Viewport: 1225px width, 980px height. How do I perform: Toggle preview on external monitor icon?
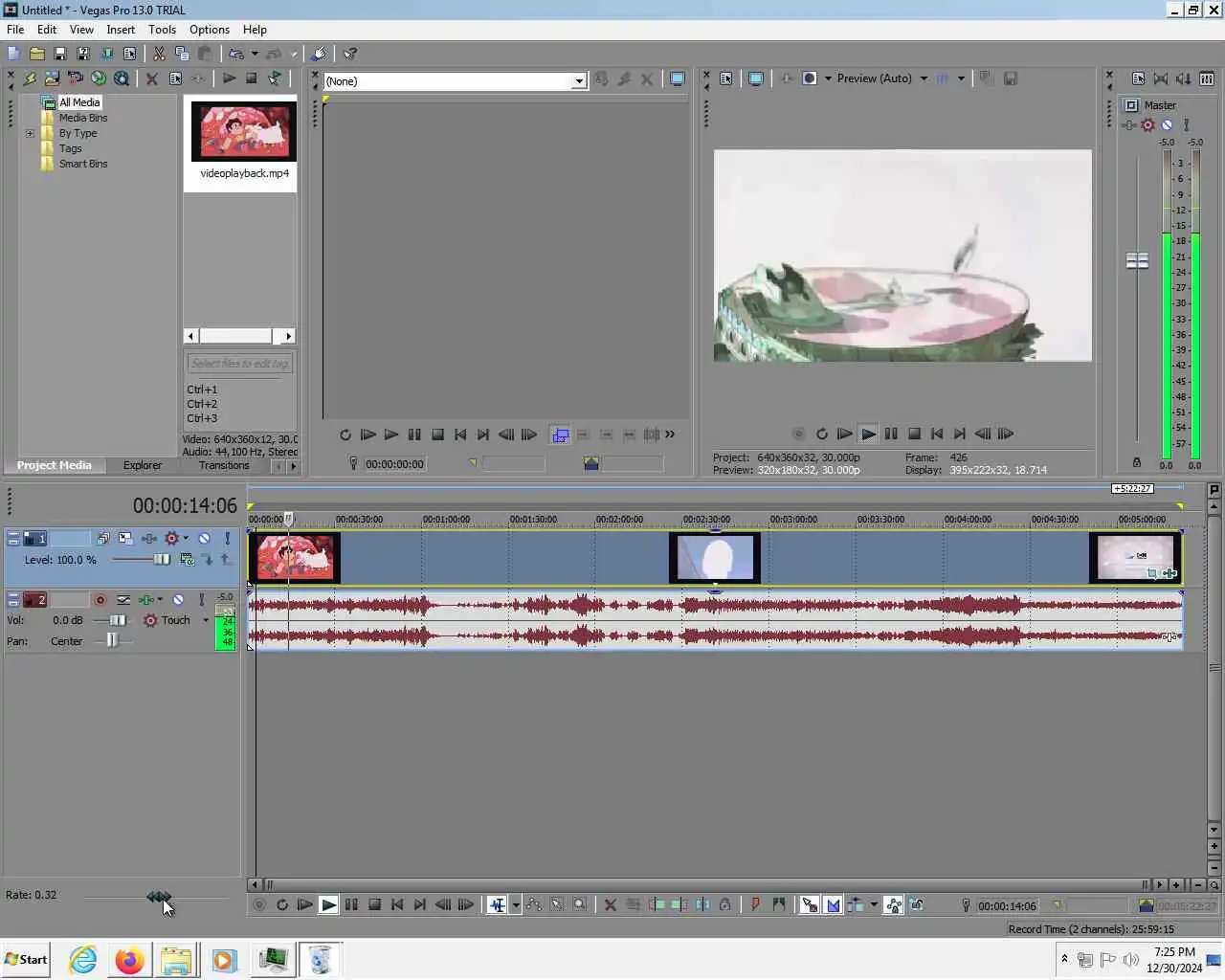755,78
